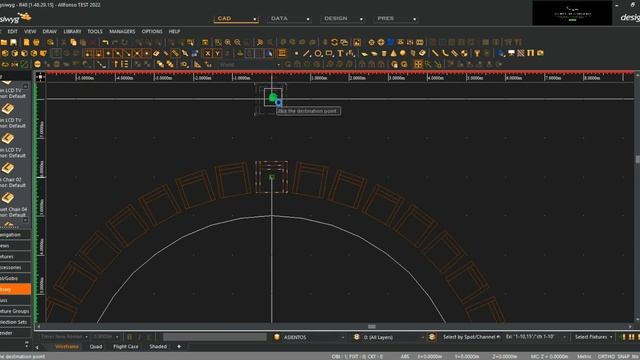Click the Zoom In magnifier icon
This screenshot has width=640, height=360.
click(x=228, y=42)
